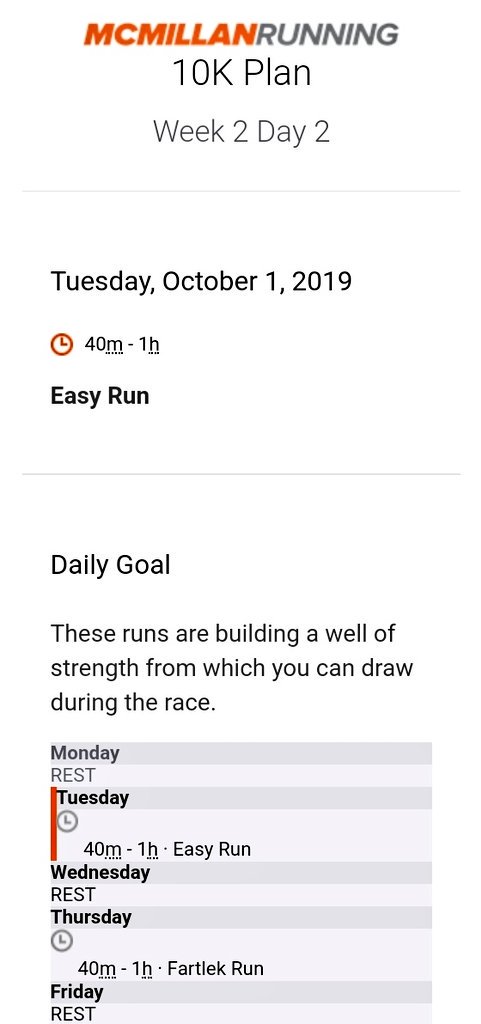This screenshot has height=1024, width=481.
Task: Click the REST entry under Monday
Action: click(x=73, y=775)
